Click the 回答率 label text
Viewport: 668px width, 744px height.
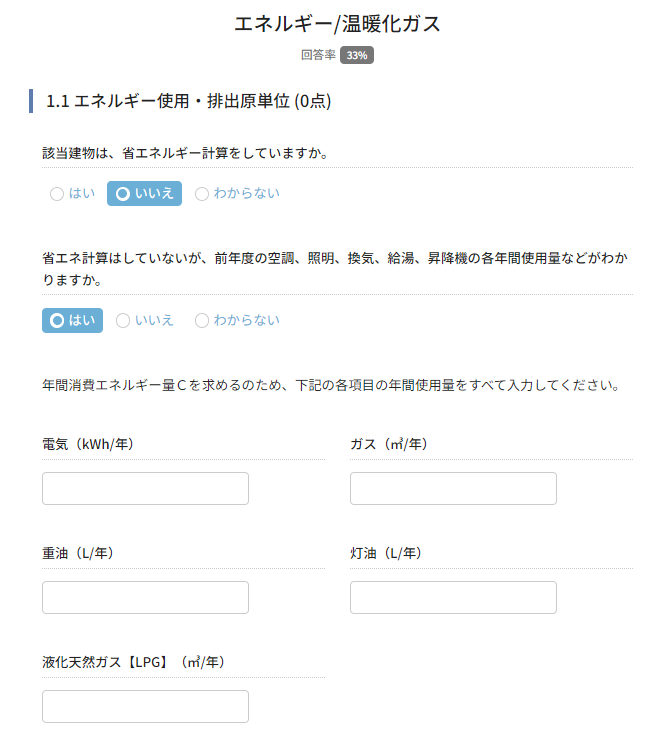coord(318,56)
